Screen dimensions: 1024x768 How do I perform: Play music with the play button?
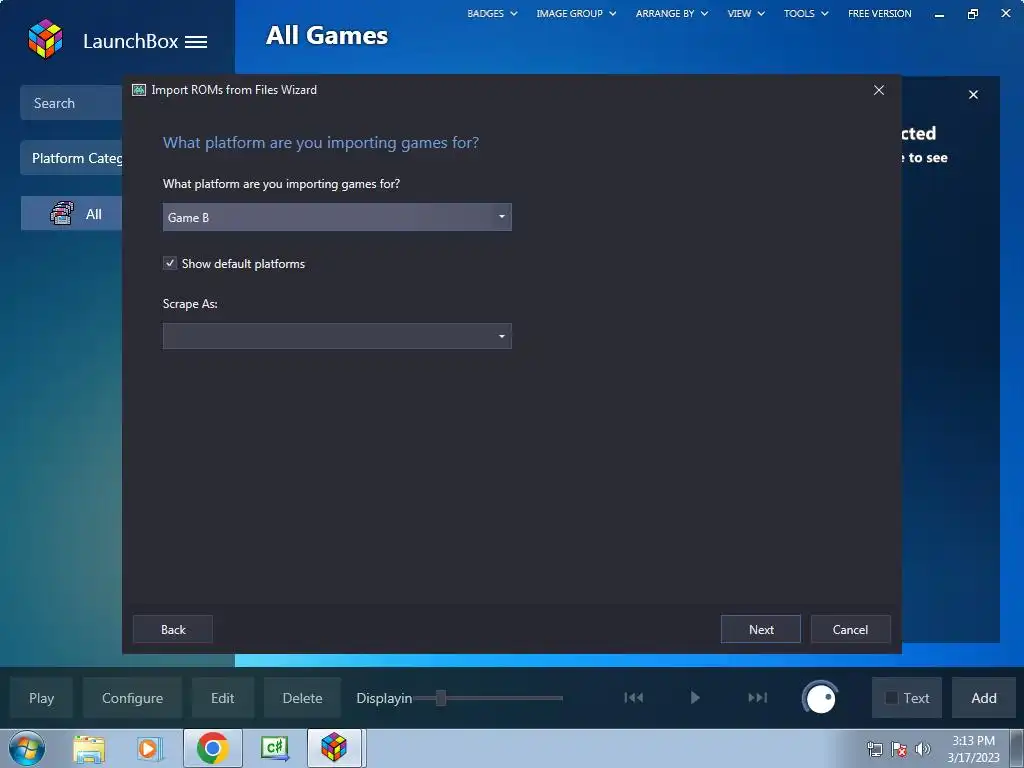coord(695,697)
